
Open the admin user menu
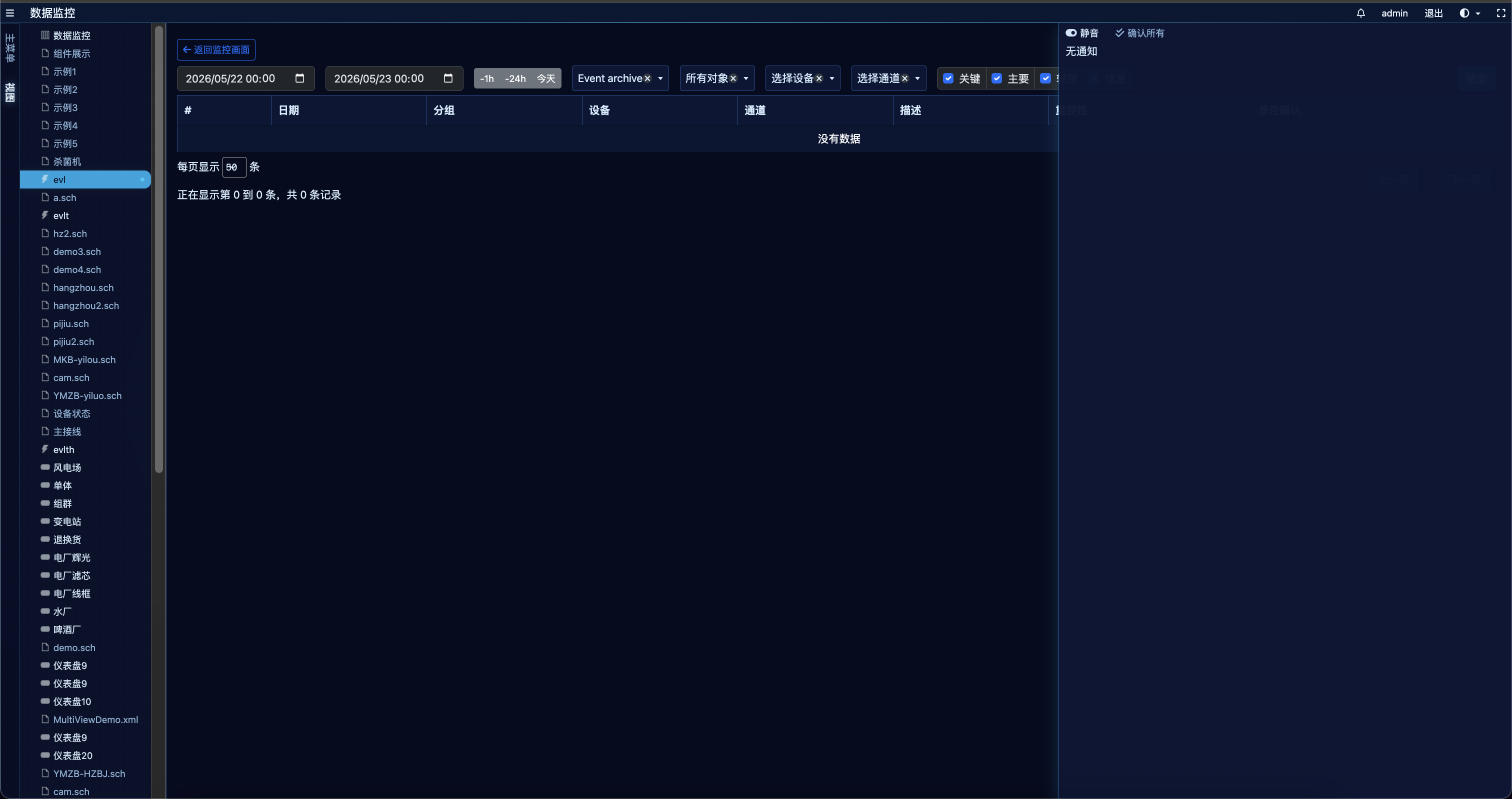coord(1394,13)
